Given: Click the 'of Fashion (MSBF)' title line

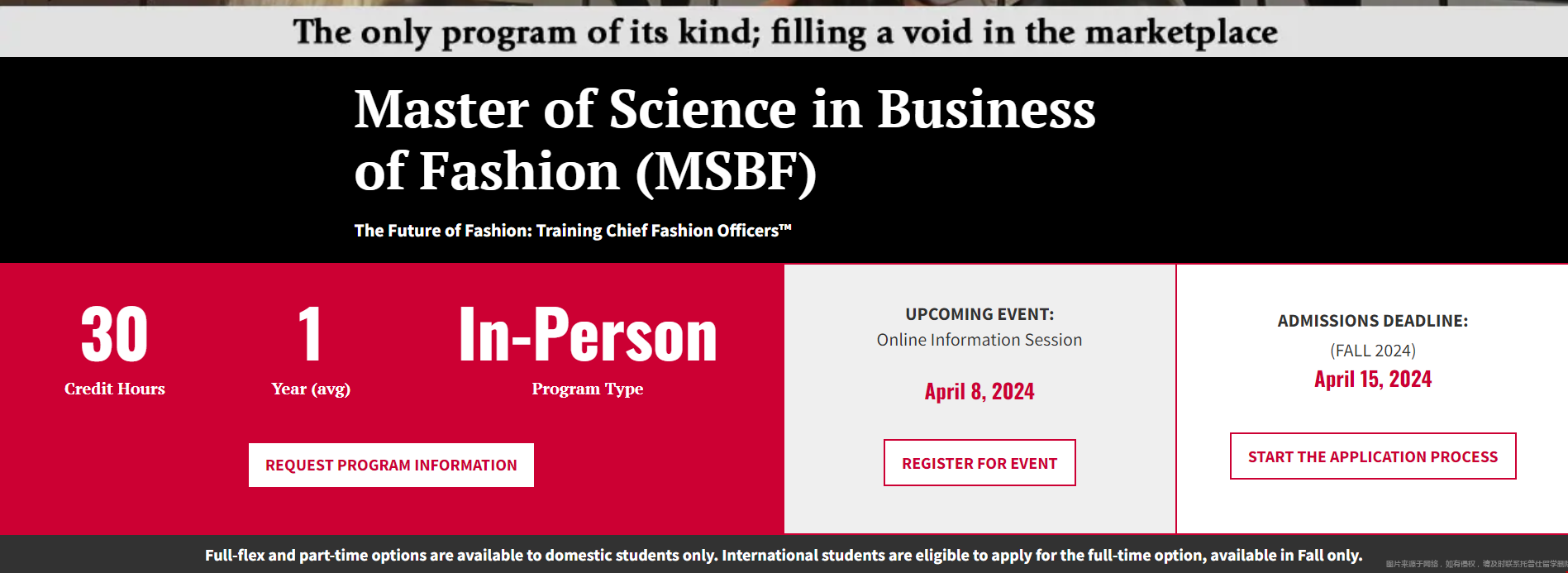Looking at the screenshot, I should 585,172.
